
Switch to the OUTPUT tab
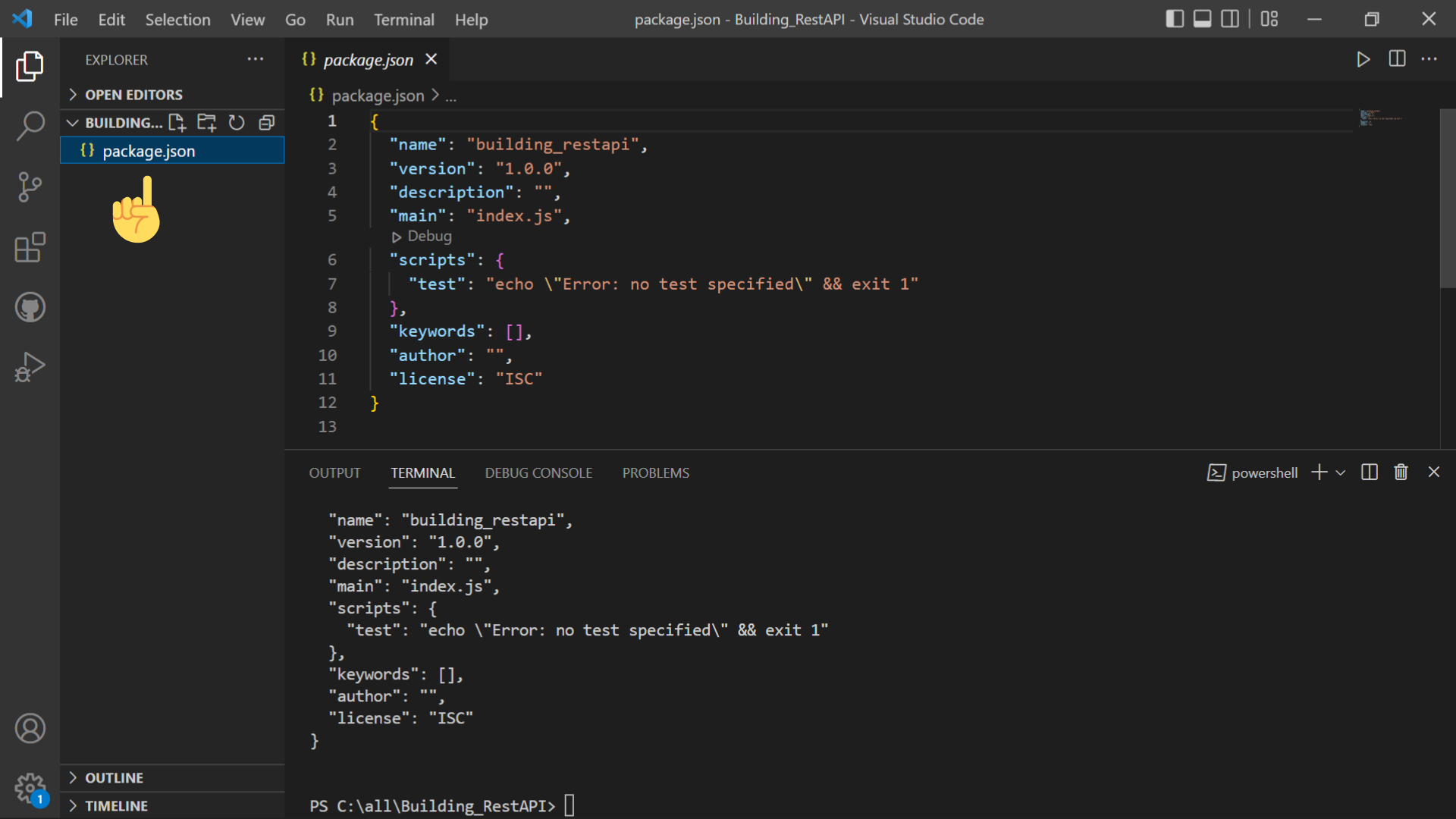click(x=335, y=472)
